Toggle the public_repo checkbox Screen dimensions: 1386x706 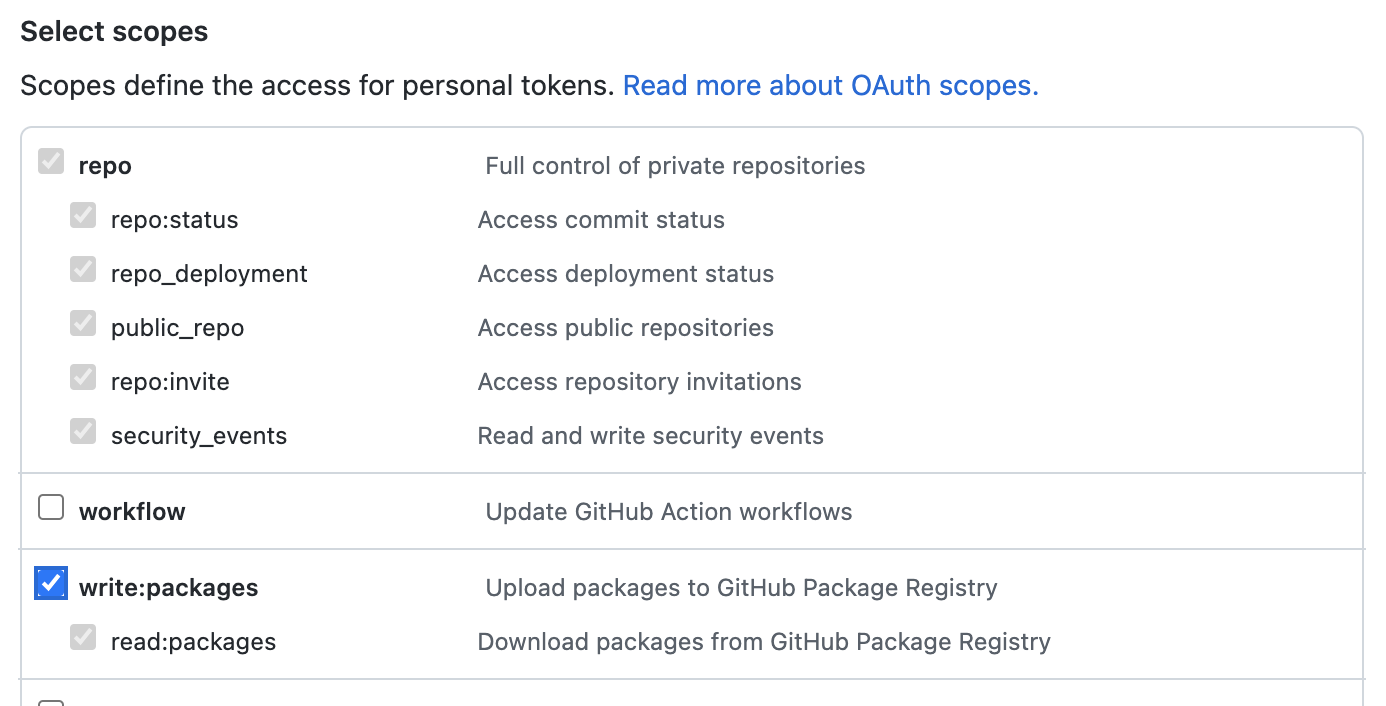tap(83, 324)
